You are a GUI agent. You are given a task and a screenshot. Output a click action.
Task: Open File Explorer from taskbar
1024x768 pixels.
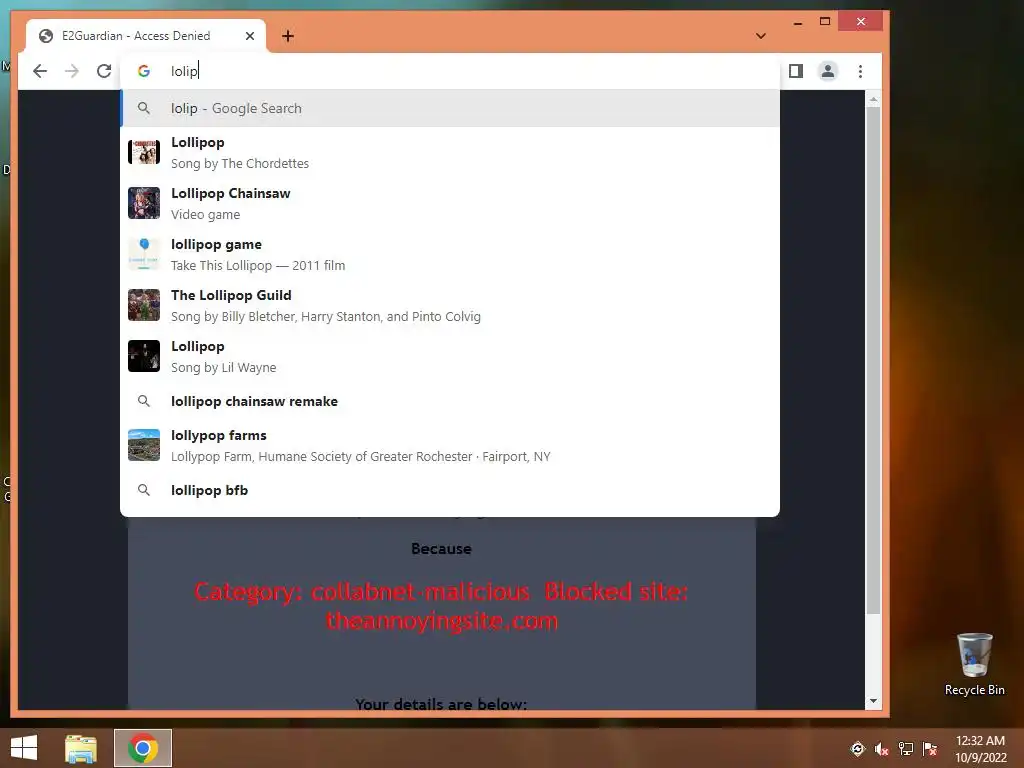coord(81,748)
